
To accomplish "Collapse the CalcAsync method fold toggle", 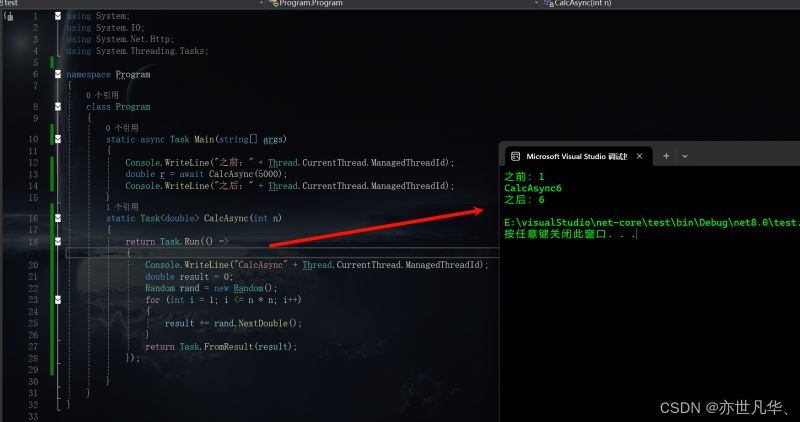I will click(58, 218).
